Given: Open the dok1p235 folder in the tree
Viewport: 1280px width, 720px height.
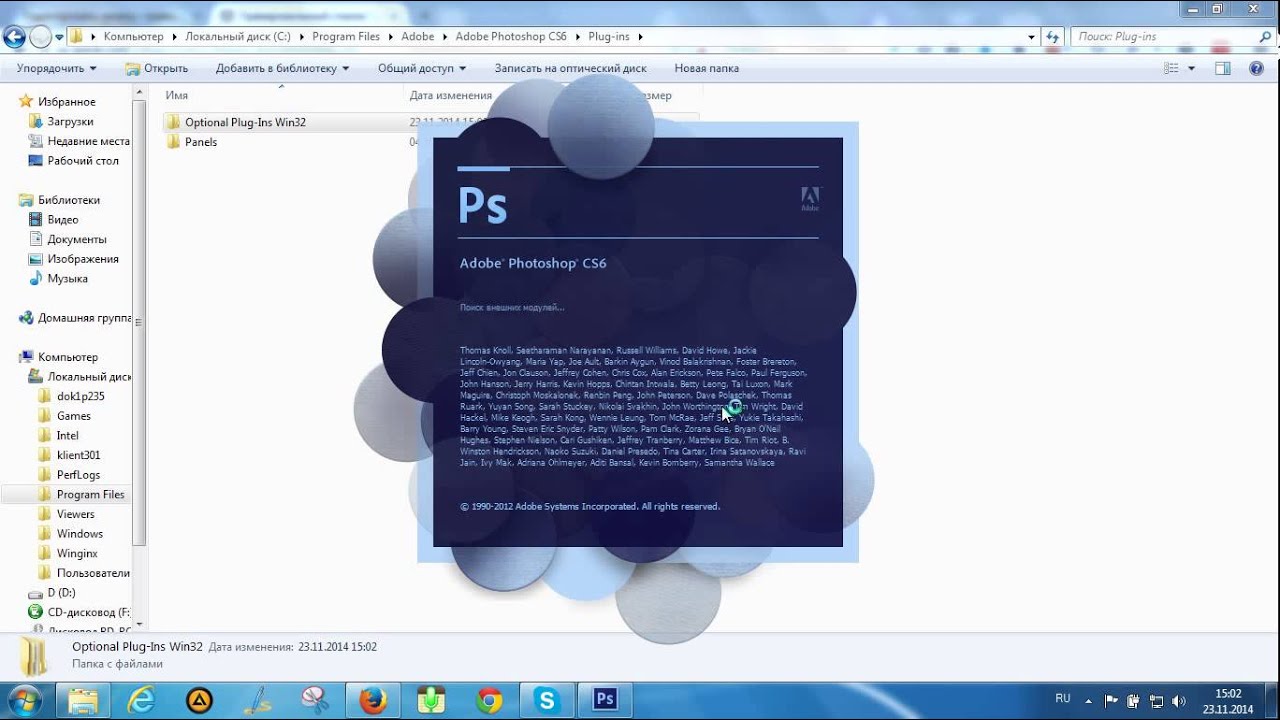Looking at the screenshot, I should pos(80,396).
